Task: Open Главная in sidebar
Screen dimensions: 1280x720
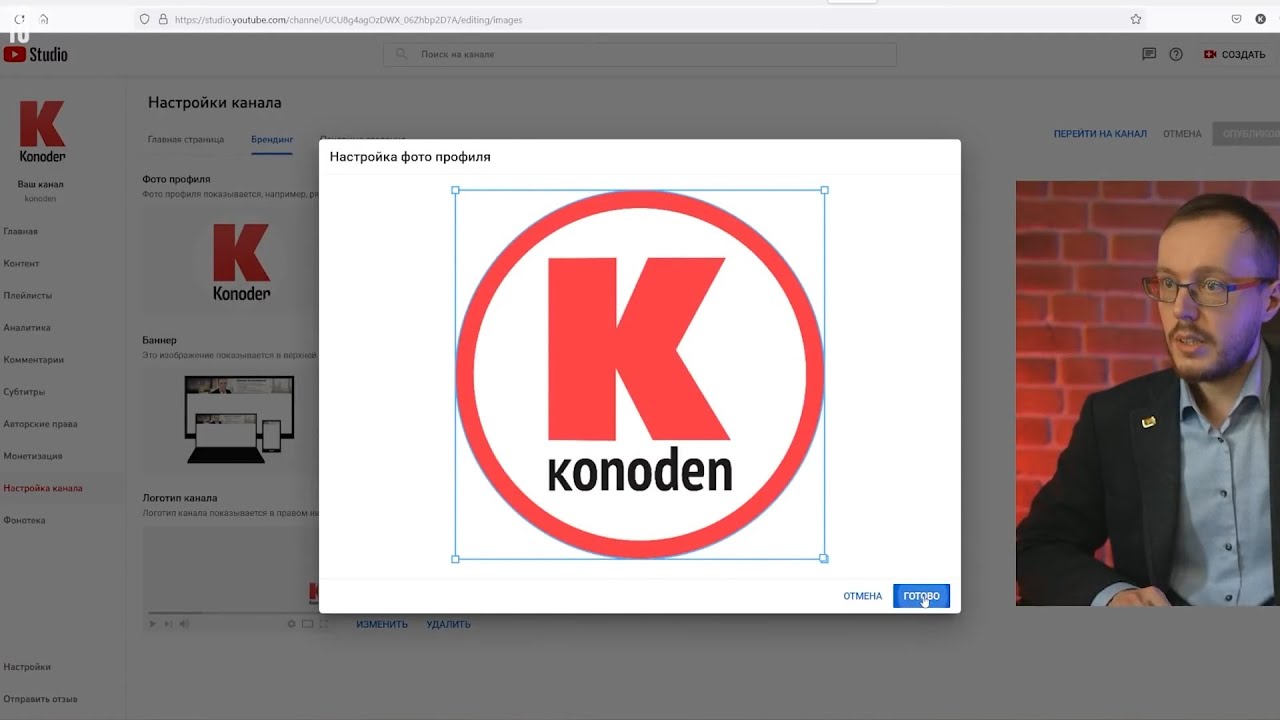Action: 20,231
